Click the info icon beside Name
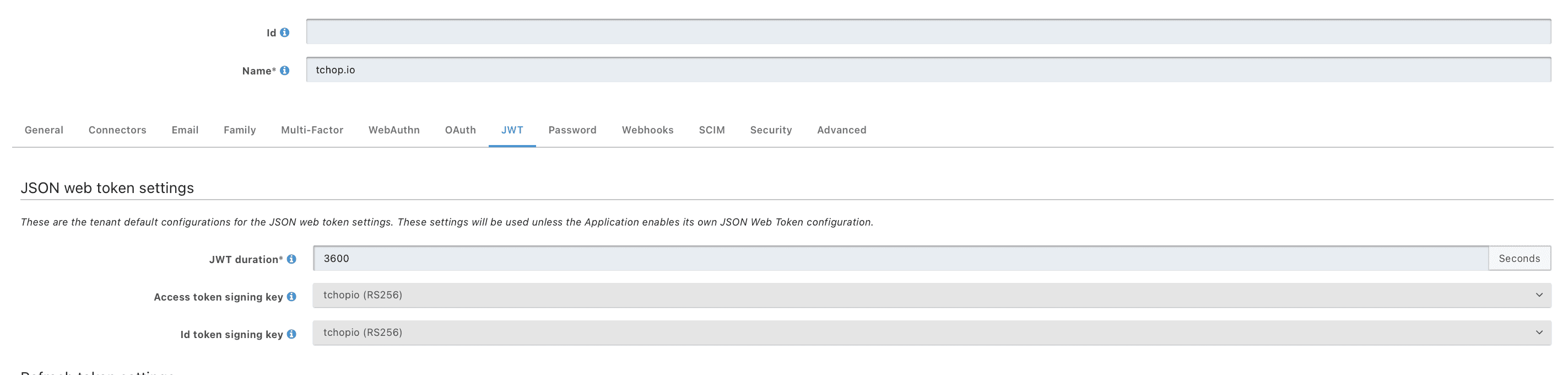Image resolution: width=1568 pixels, height=375 pixels. [x=284, y=70]
